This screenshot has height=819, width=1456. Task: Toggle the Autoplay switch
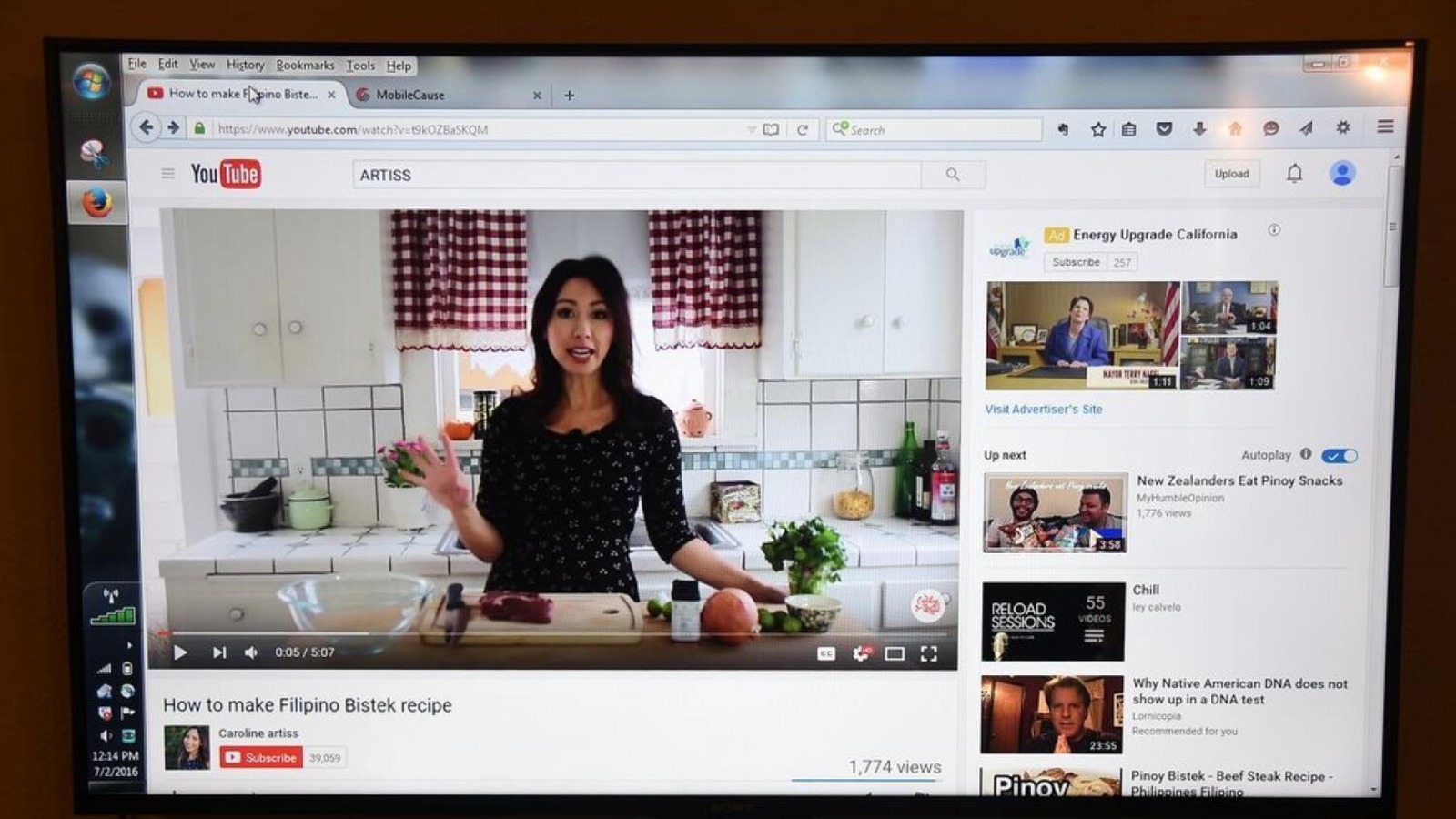point(1340,455)
